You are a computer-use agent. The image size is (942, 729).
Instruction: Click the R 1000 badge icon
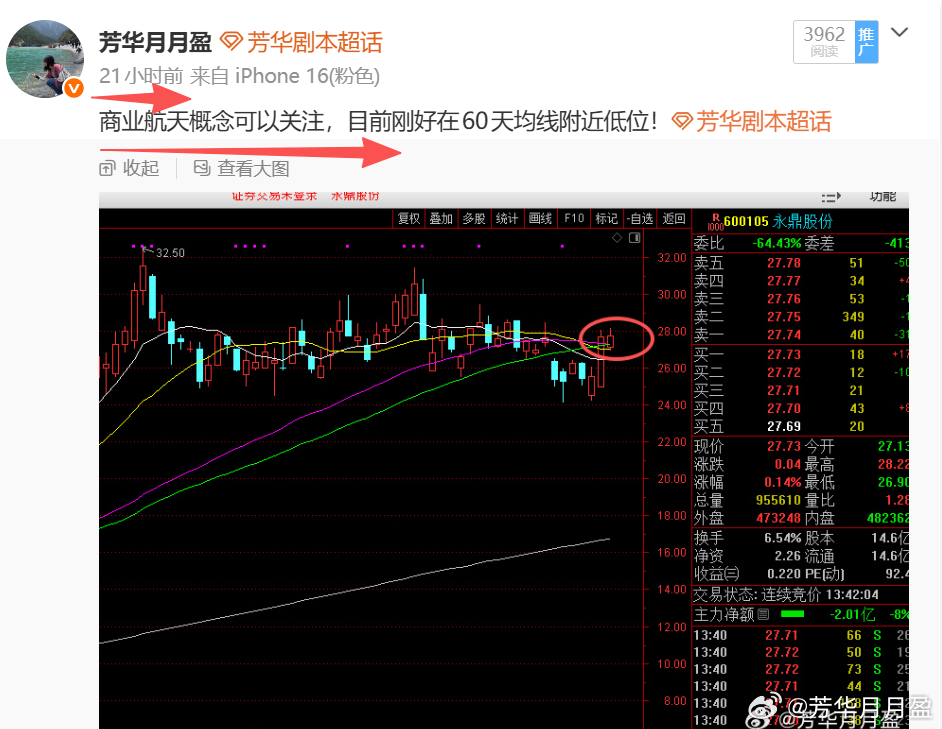716,222
